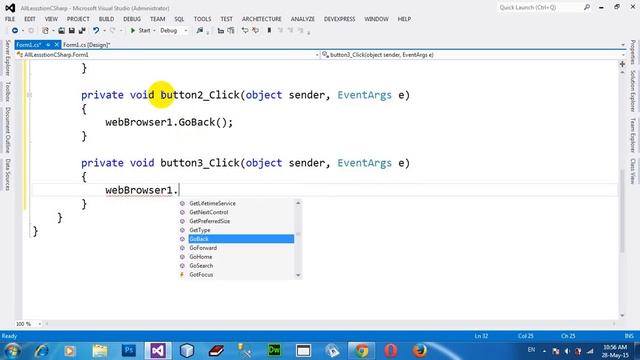Open the Document Outline side panel tab
This screenshot has height=360, width=640.
tap(7, 130)
